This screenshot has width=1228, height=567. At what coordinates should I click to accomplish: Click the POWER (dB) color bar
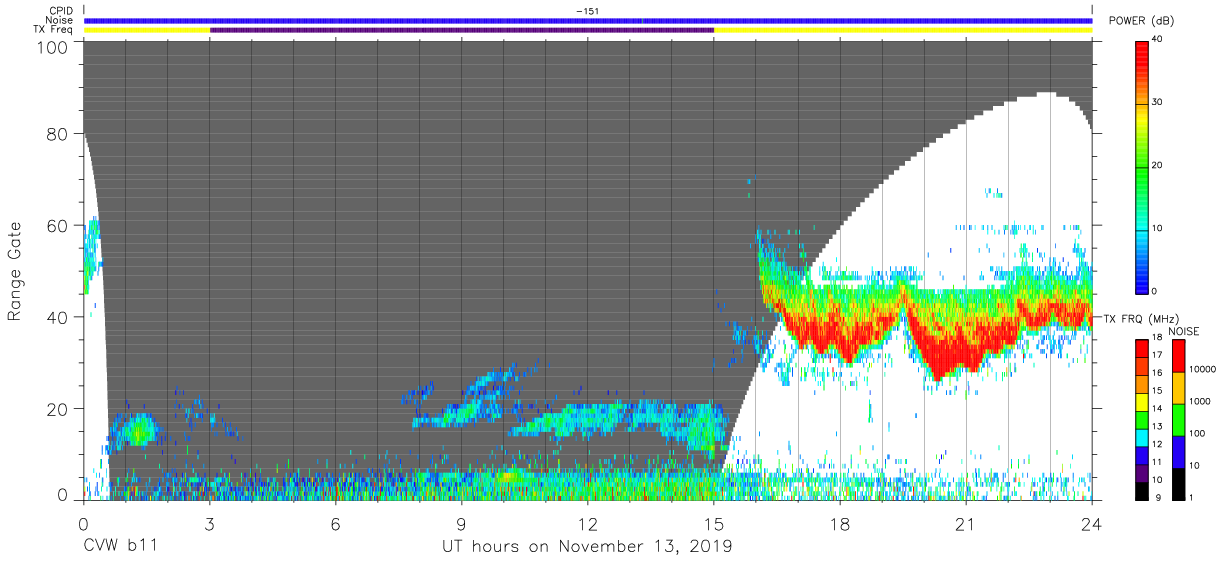tap(1142, 165)
